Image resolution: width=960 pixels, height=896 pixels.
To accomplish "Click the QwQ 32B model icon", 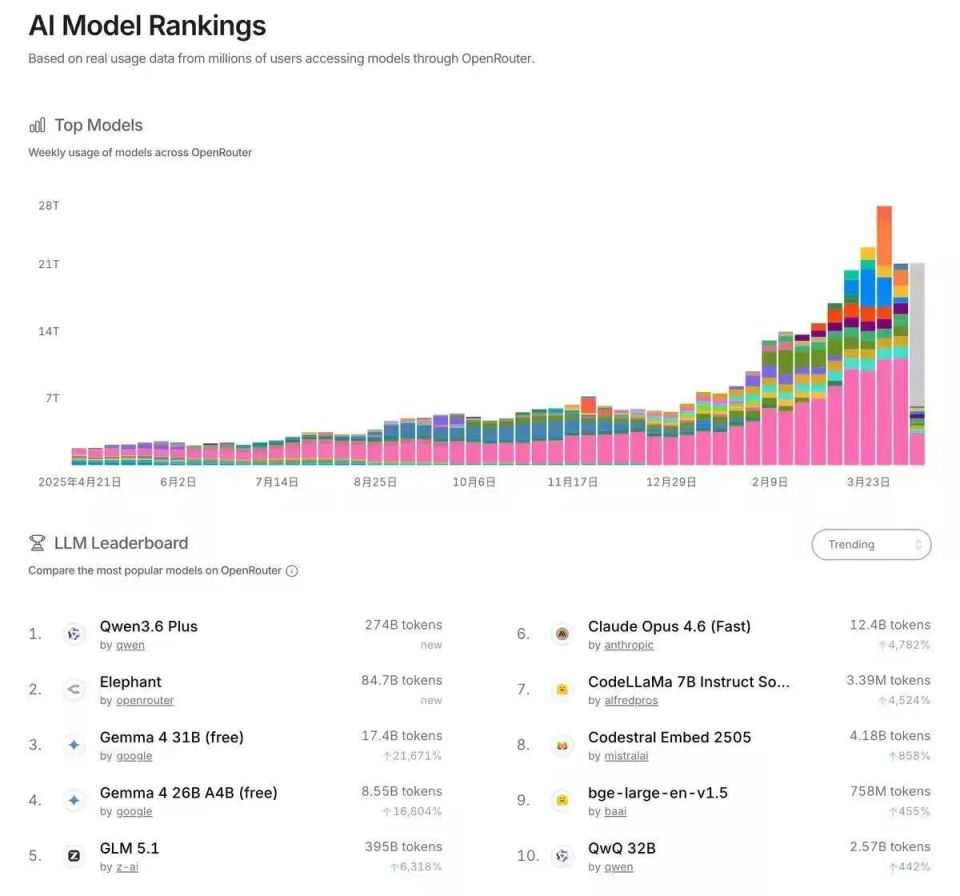I will [x=562, y=856].
